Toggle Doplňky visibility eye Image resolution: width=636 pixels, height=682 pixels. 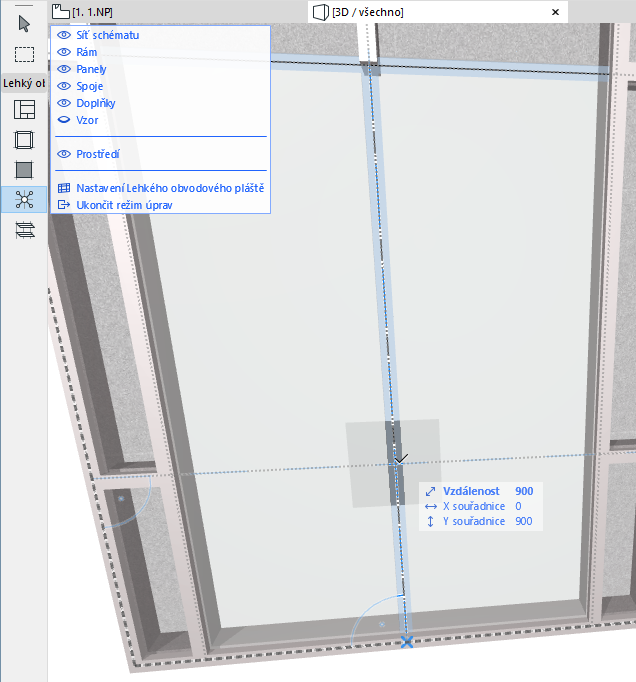64,103
